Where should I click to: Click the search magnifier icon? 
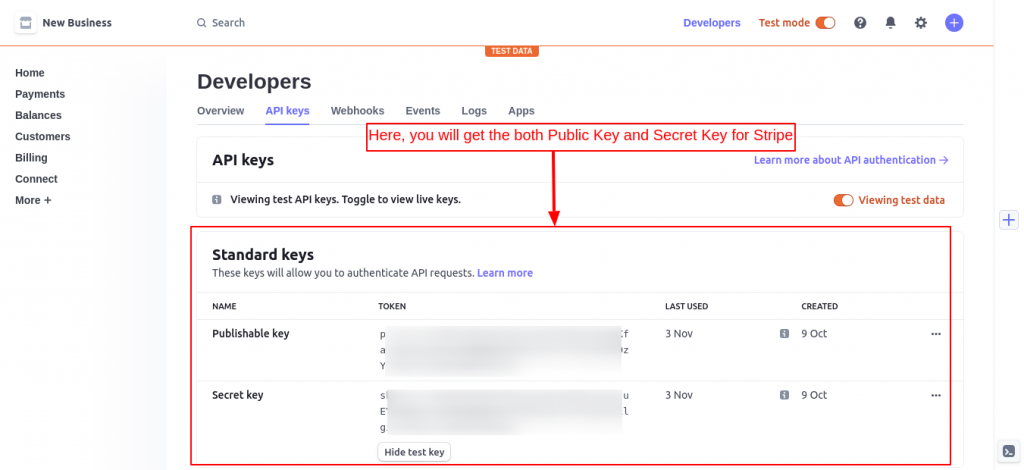tap(201, 23)
